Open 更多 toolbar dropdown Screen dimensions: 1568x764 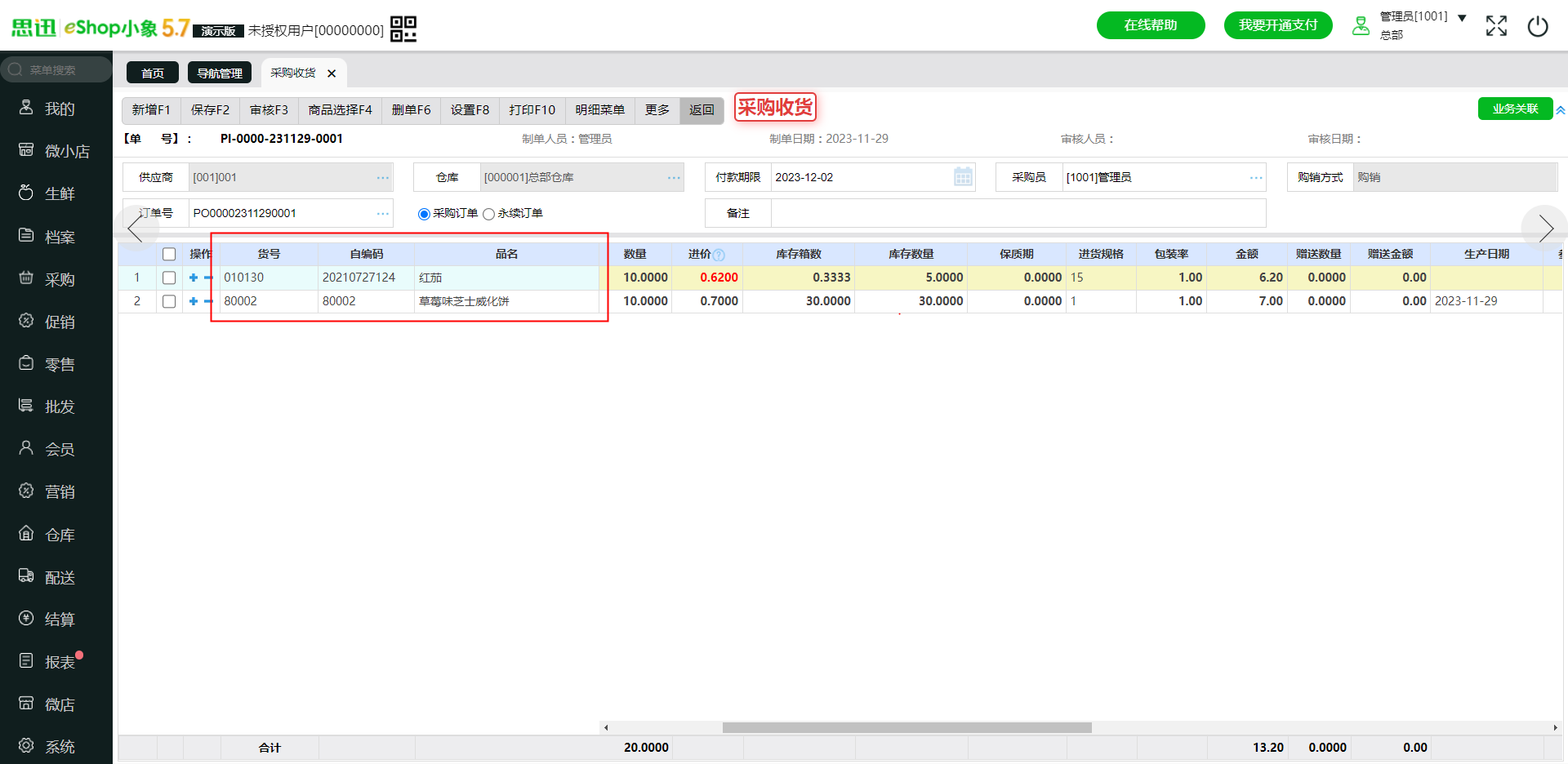(657, 109)
